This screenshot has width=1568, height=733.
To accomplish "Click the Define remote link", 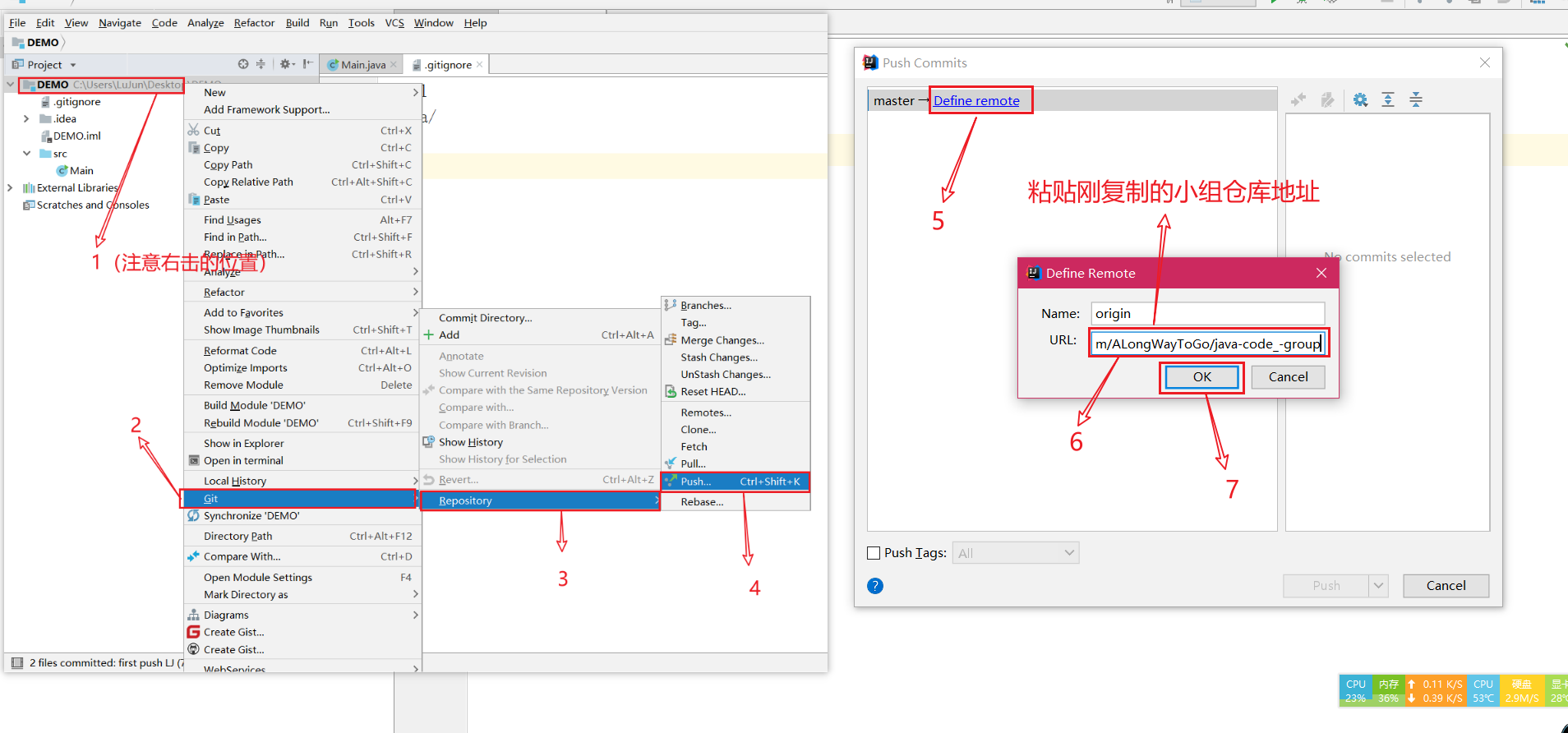I will 976,100.
